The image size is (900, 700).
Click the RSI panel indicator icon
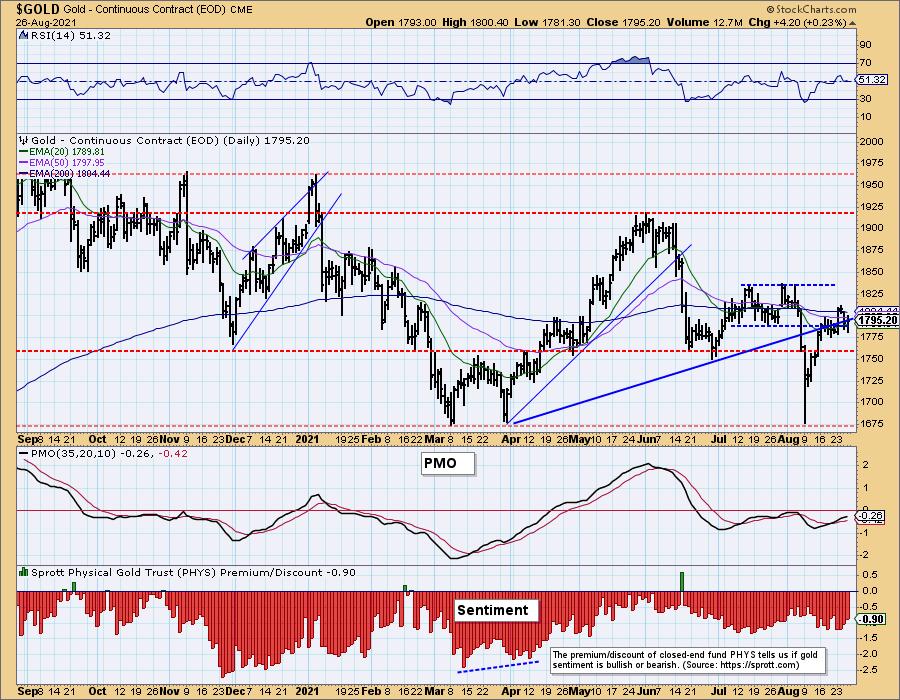pyautogui.click(x=23, y=36)
